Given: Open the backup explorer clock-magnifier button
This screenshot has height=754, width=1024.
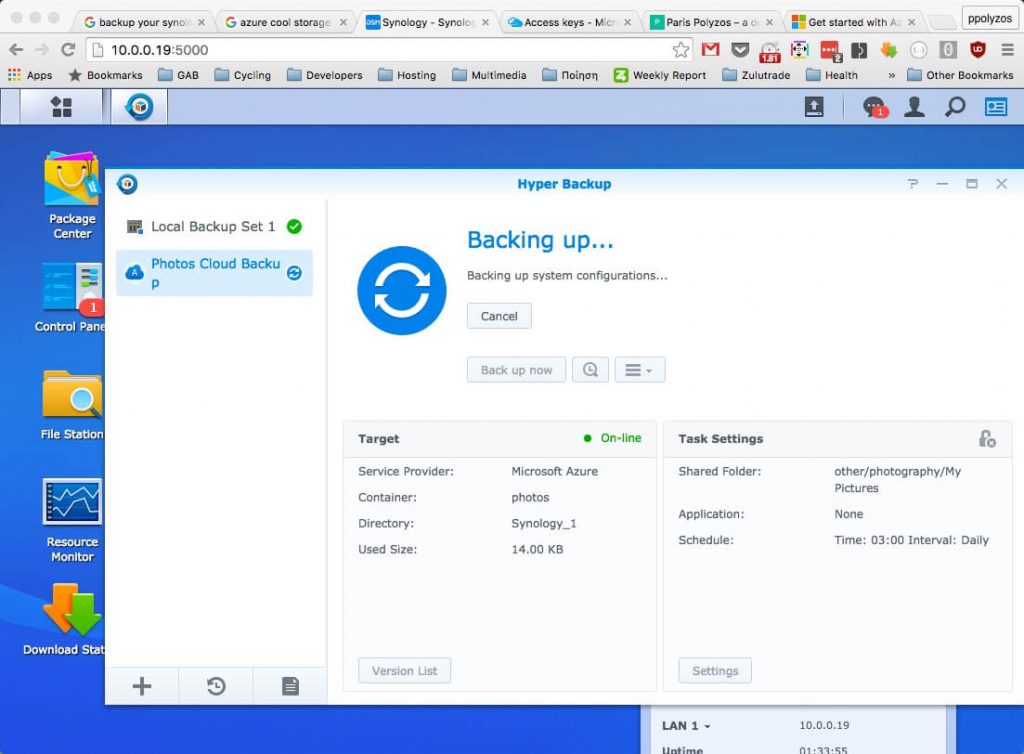Looking at the screenshot, I should 590,370.
